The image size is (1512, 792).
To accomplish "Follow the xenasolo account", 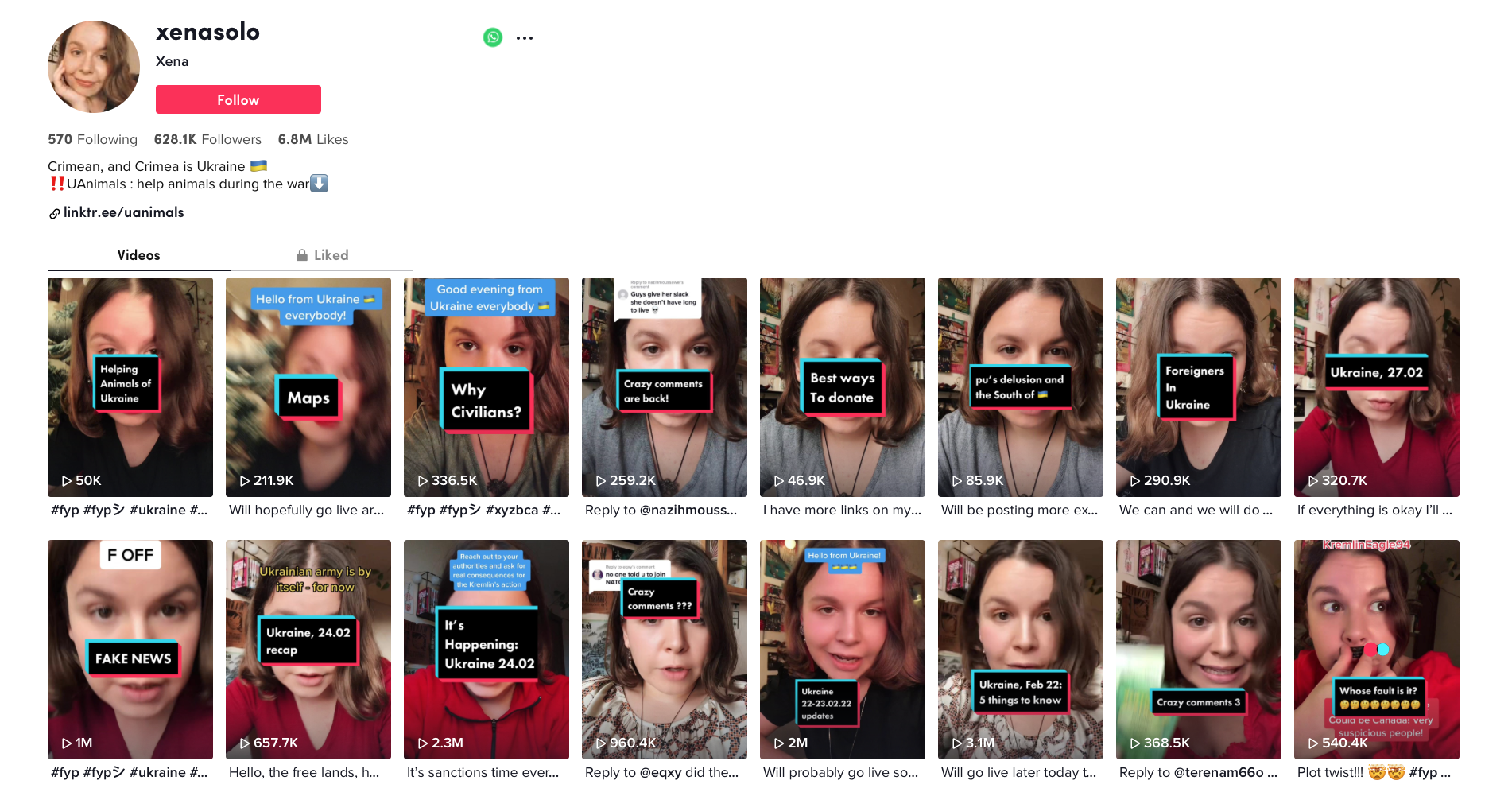I will 238,99.
